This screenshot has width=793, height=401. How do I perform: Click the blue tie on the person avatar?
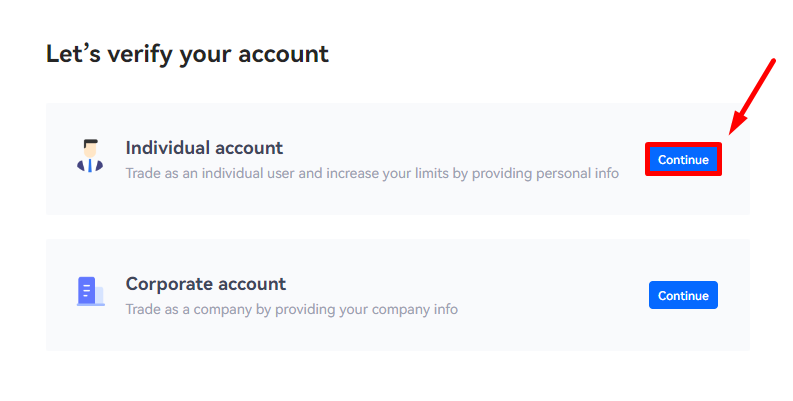[x=90, y=165]
